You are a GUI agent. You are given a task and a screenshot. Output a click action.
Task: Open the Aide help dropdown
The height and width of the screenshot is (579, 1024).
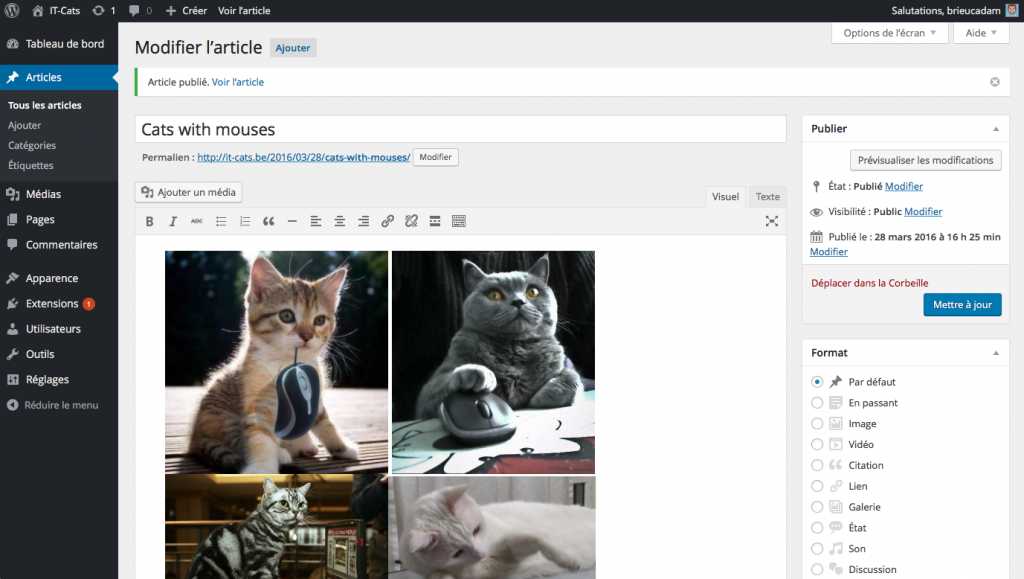pos(981,33)
